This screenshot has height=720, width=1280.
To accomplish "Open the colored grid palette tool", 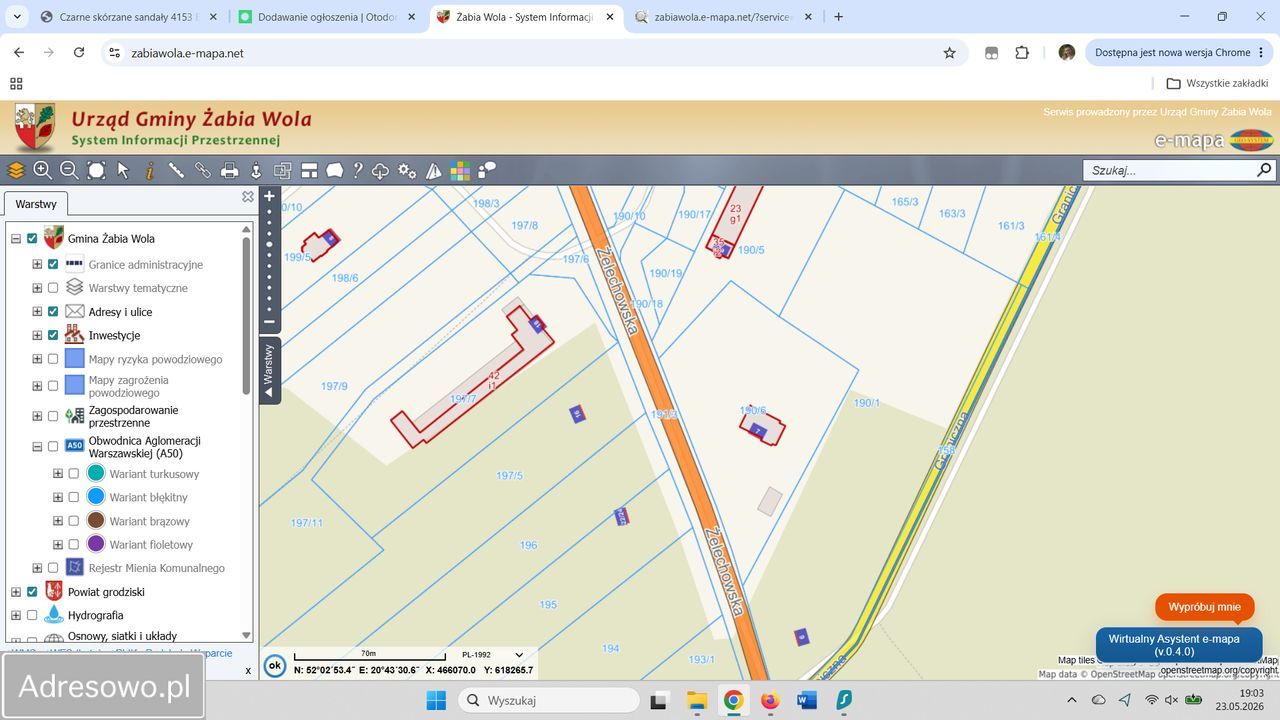I will tap(460, 170).
